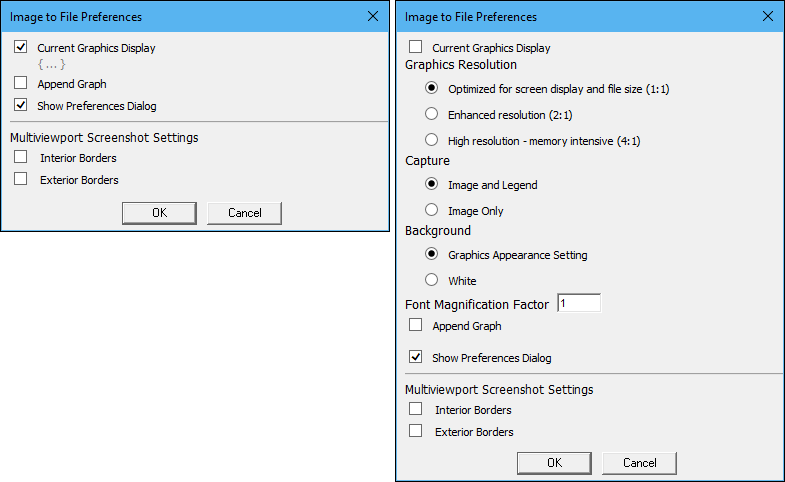The height and width of the screenshot is (482, 785).
Task: Select Graphics Appearance Setting background
Action: tap(432, 254)
